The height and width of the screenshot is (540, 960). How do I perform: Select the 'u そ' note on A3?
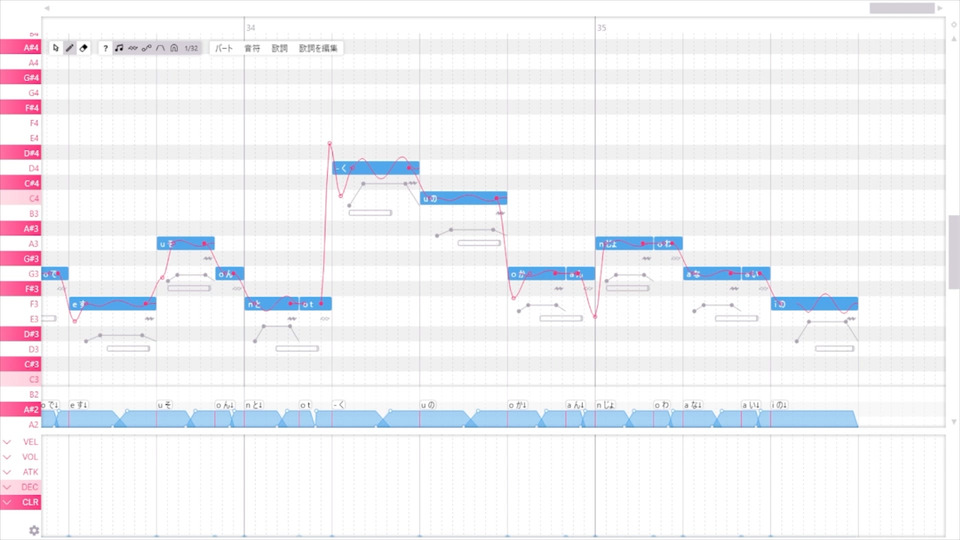click(186, 243)
